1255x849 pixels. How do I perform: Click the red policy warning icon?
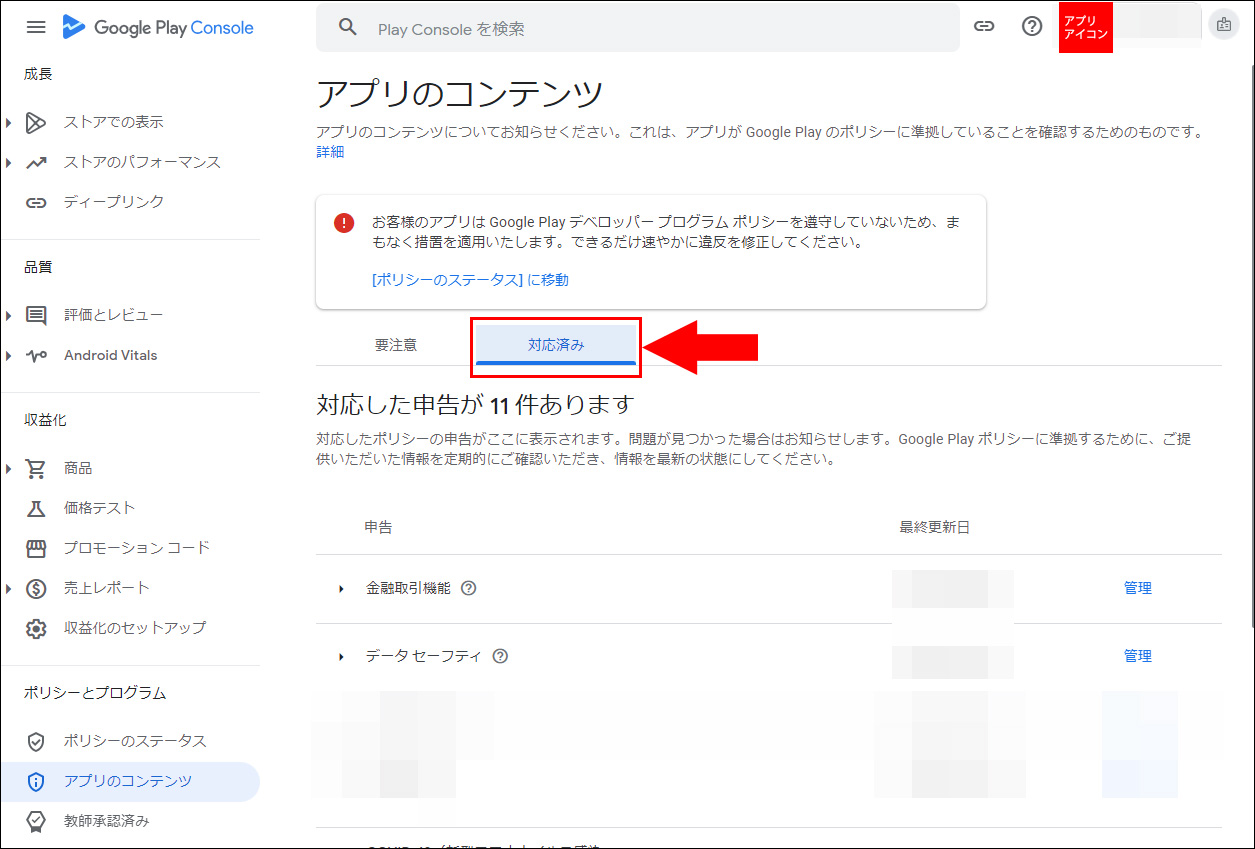tap(344, 223)
